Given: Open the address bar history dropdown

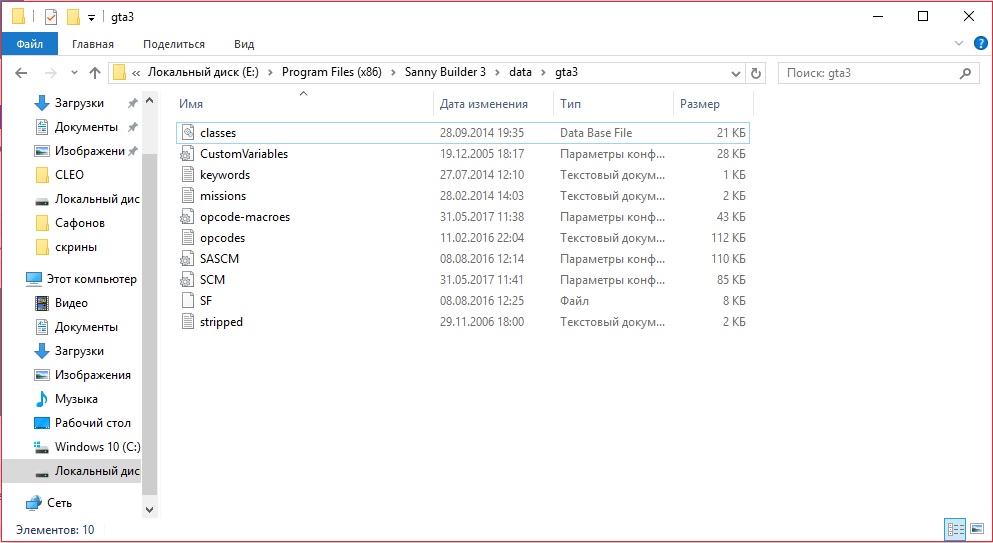Looking at the screenshot, I should (736, 73).
